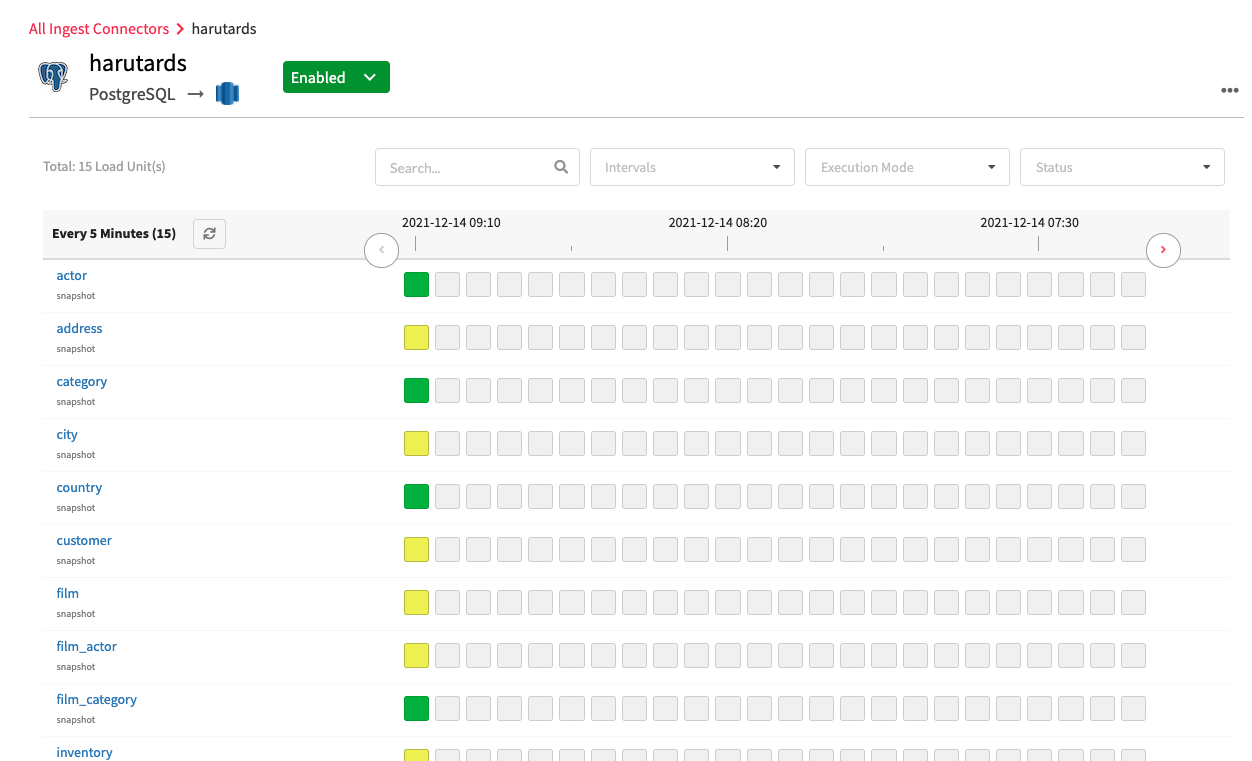
Task: Select the customer load unit
Action: [x=84, y=541]
